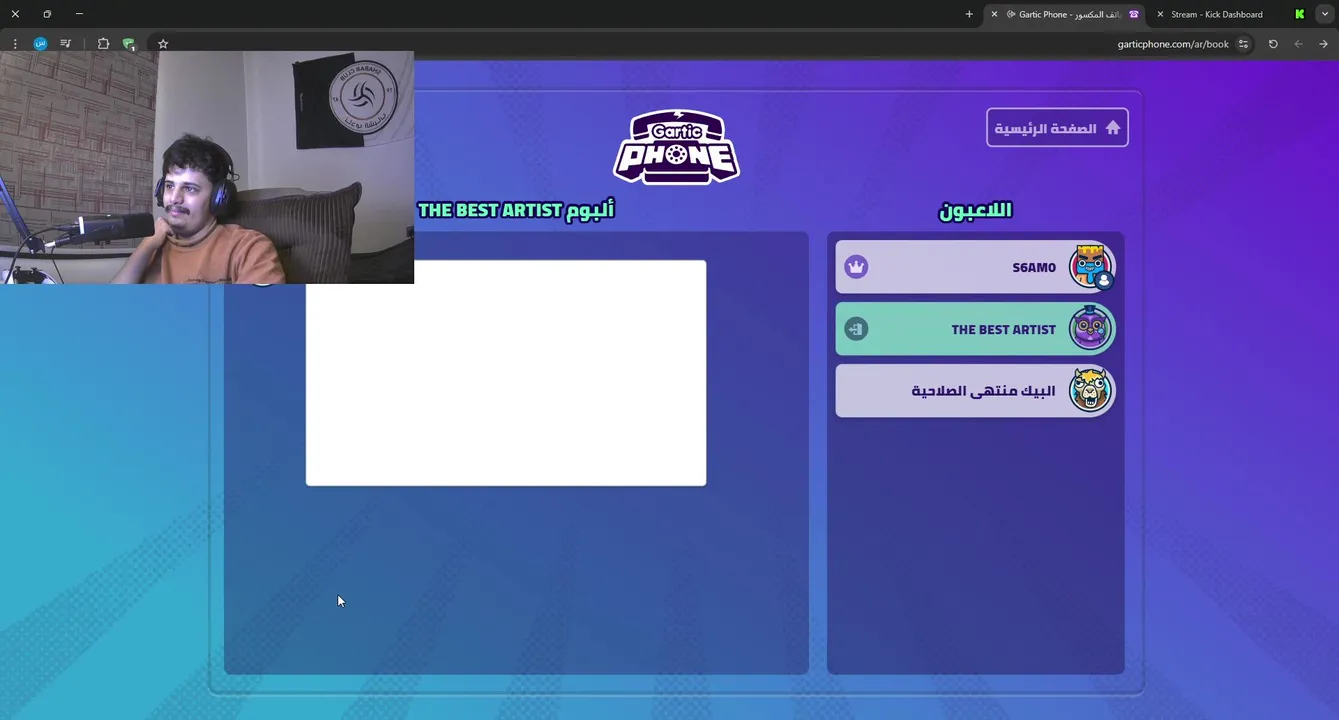Click the white album drawing canvas
Screen dimensions: 1339x720
[x=506, y=373]
